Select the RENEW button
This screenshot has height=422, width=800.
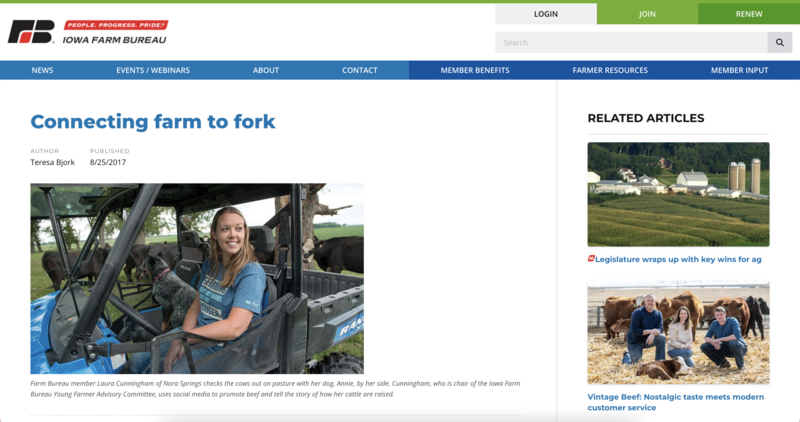click(x=749, y=14)
